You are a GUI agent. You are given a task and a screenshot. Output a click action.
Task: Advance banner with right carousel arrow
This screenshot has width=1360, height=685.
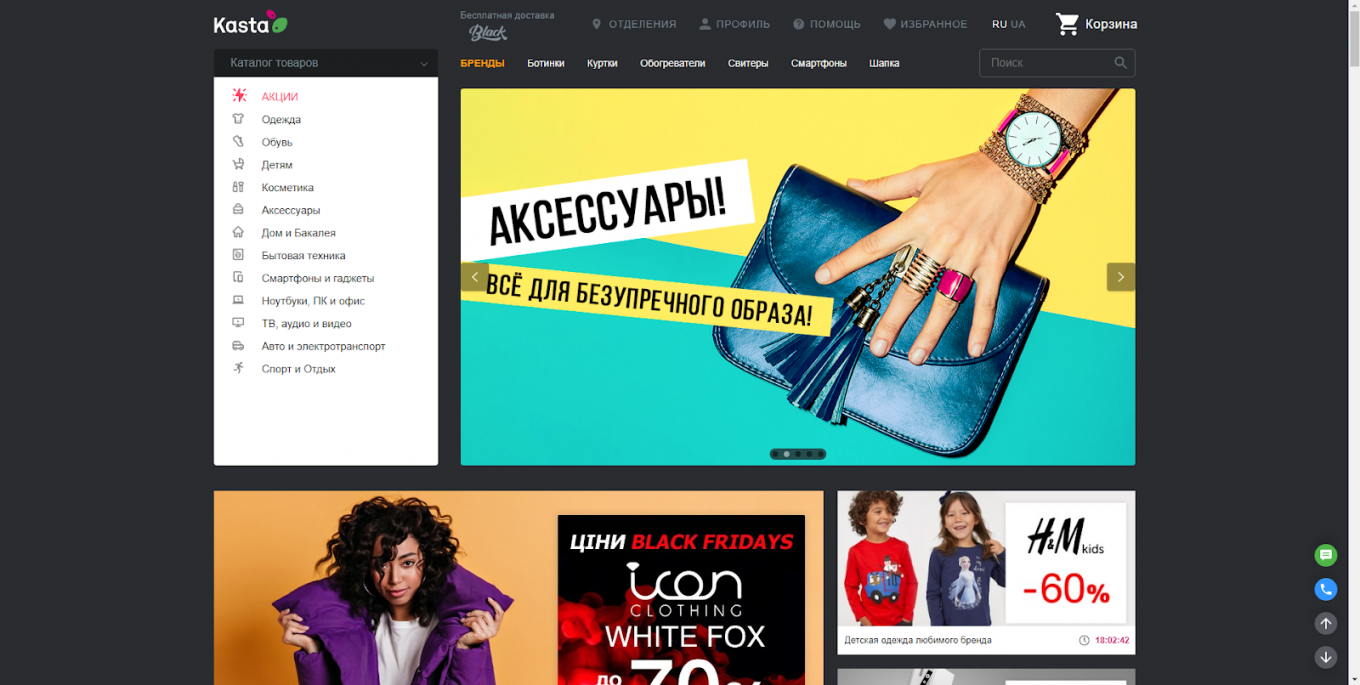coord(1120,277)
